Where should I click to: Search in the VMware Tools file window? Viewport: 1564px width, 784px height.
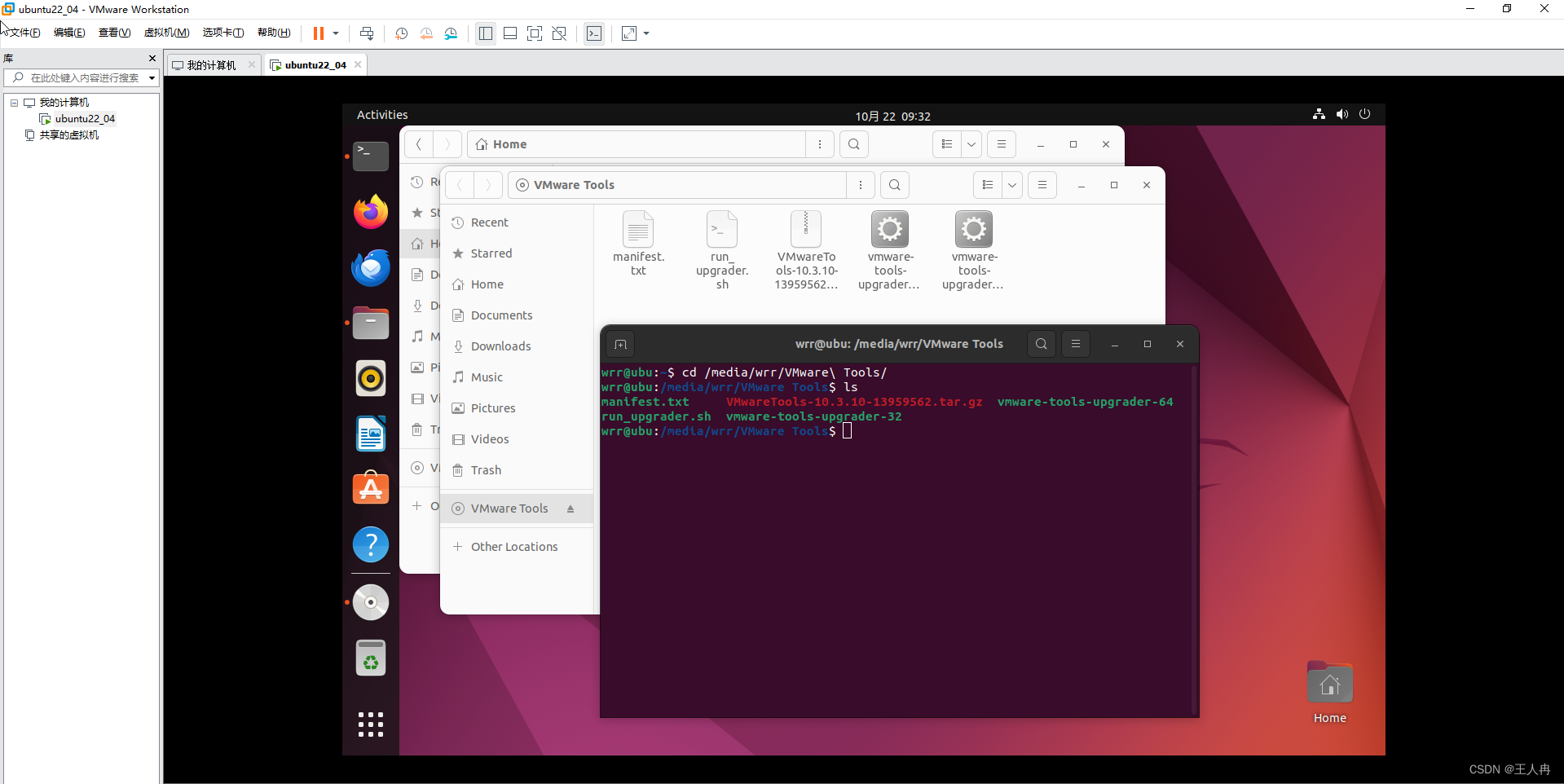click(x=894, y=185)
